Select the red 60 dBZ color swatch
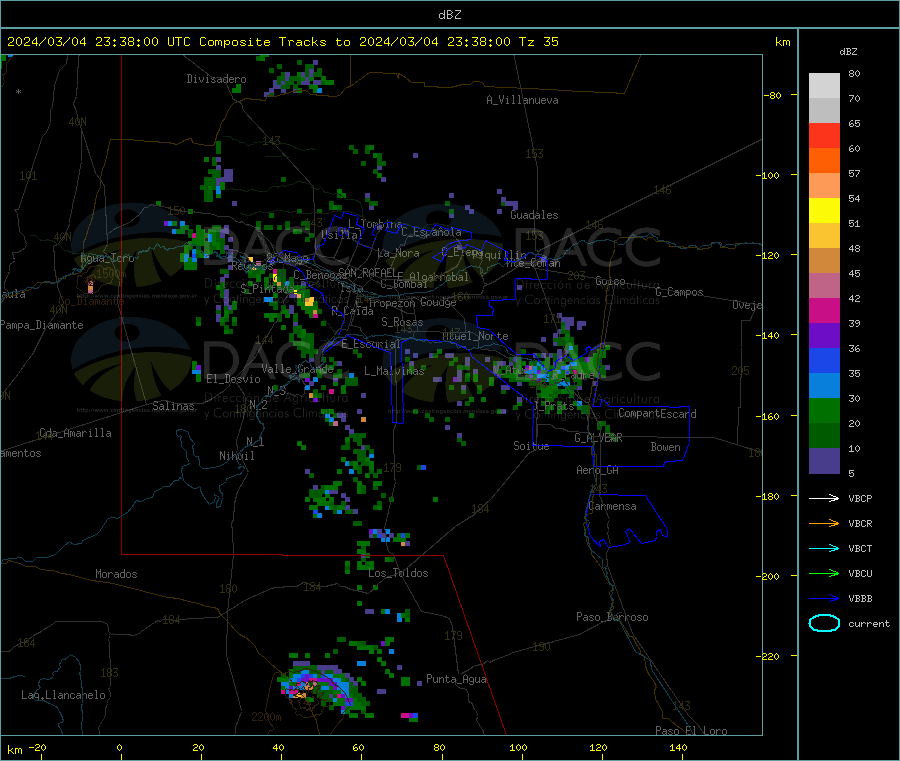The width and height of the screenshot is (900, 761). (824, 135)
